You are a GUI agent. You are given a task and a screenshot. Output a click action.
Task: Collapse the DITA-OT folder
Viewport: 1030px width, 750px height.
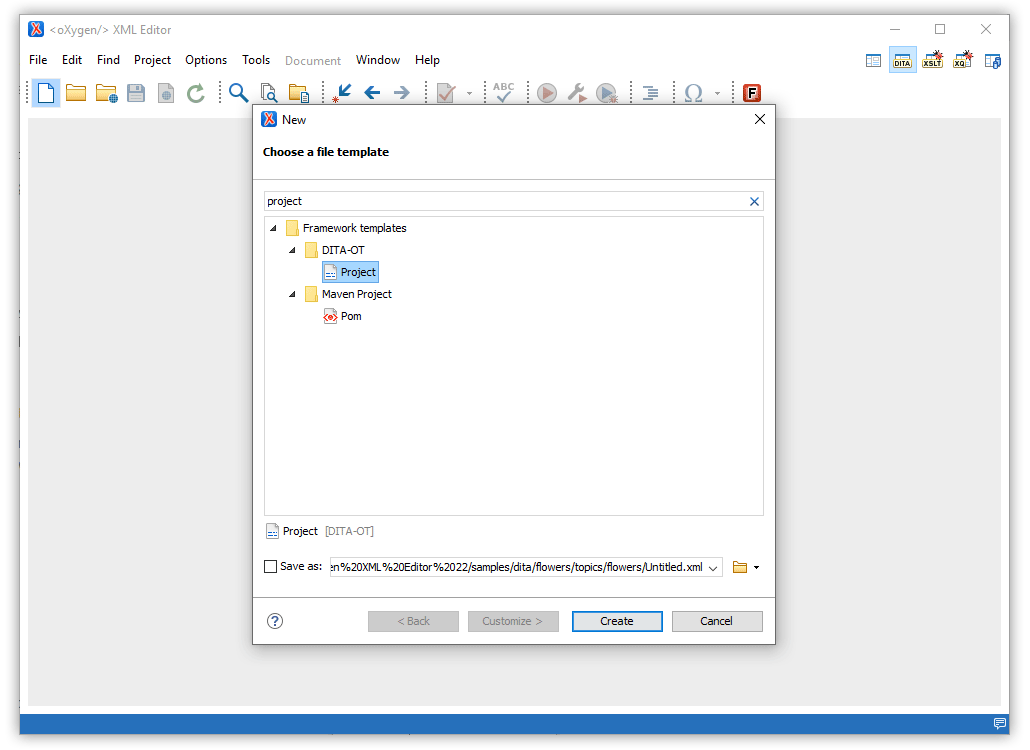click(292, 250)
